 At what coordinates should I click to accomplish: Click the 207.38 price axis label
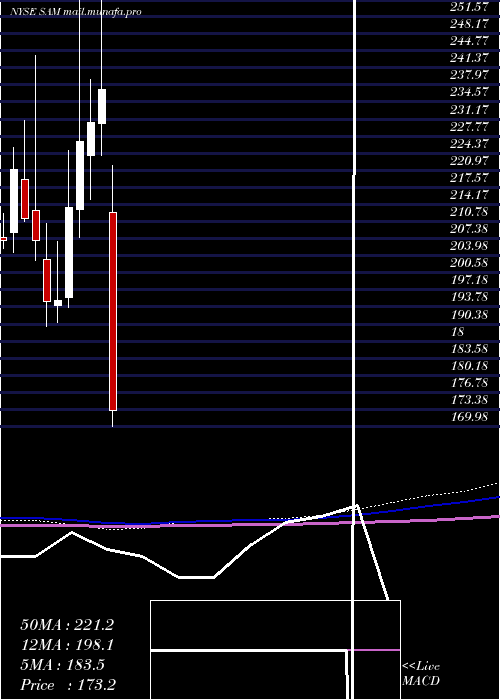click(469, 229)
